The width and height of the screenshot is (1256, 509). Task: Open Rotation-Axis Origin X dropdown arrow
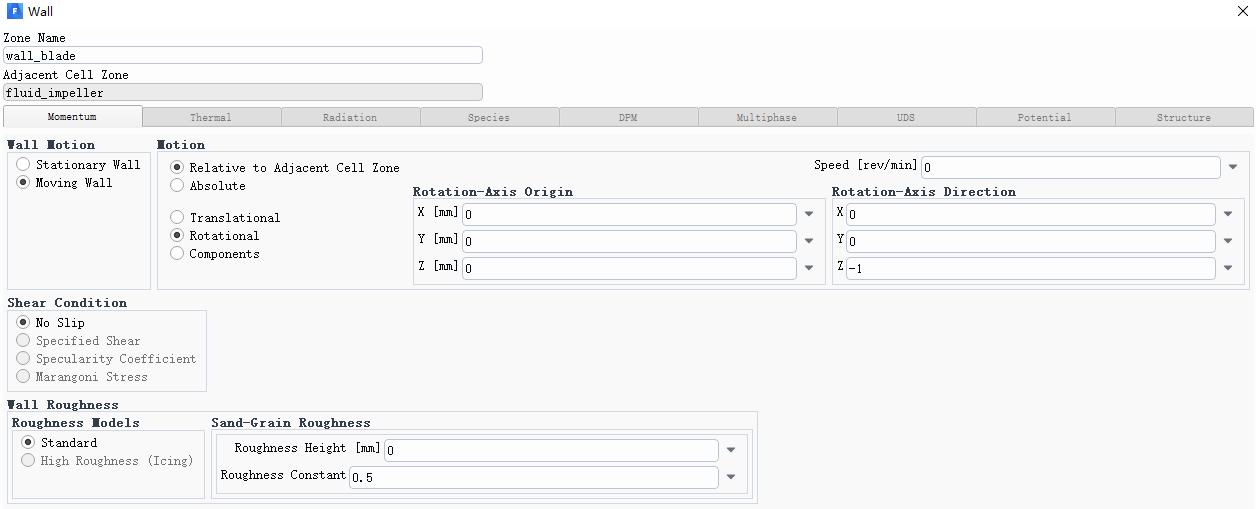[x=808, y=214]
